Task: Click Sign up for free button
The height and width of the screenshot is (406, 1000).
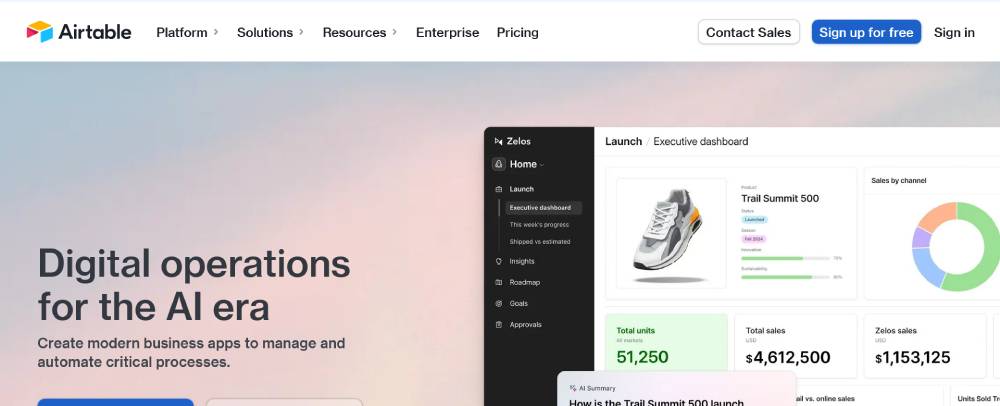Action: coord(866,32)
